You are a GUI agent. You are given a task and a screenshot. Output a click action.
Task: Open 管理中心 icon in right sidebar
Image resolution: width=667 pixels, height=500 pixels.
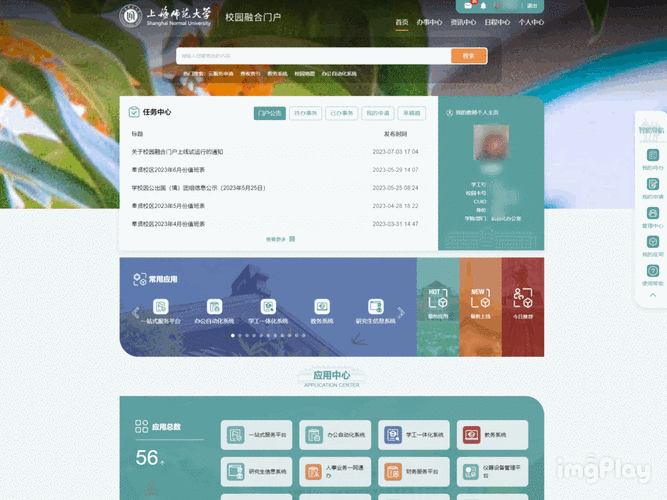(x=652, y=214)
